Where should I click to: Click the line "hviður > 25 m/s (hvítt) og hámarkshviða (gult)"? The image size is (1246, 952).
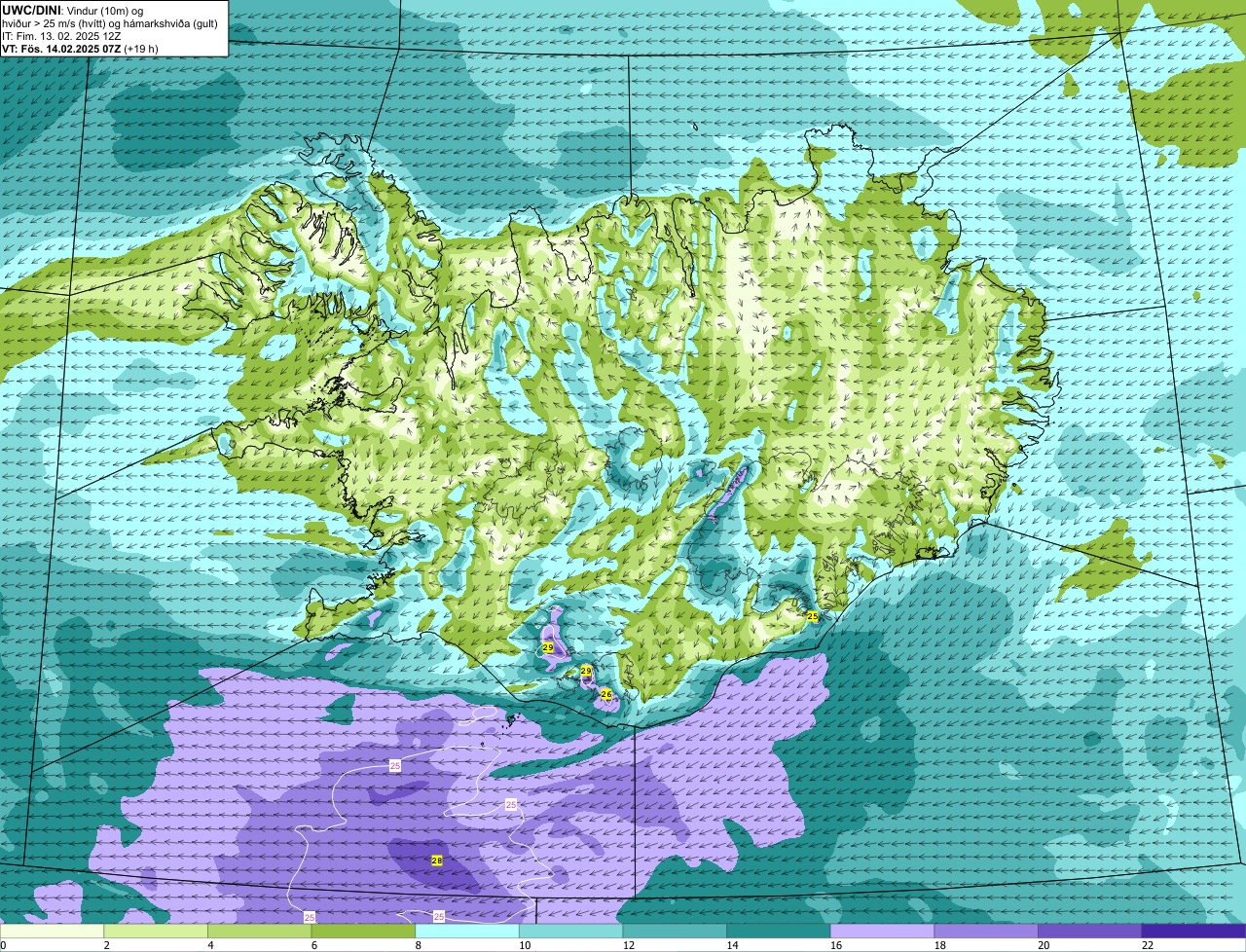[x=110, y=23]
